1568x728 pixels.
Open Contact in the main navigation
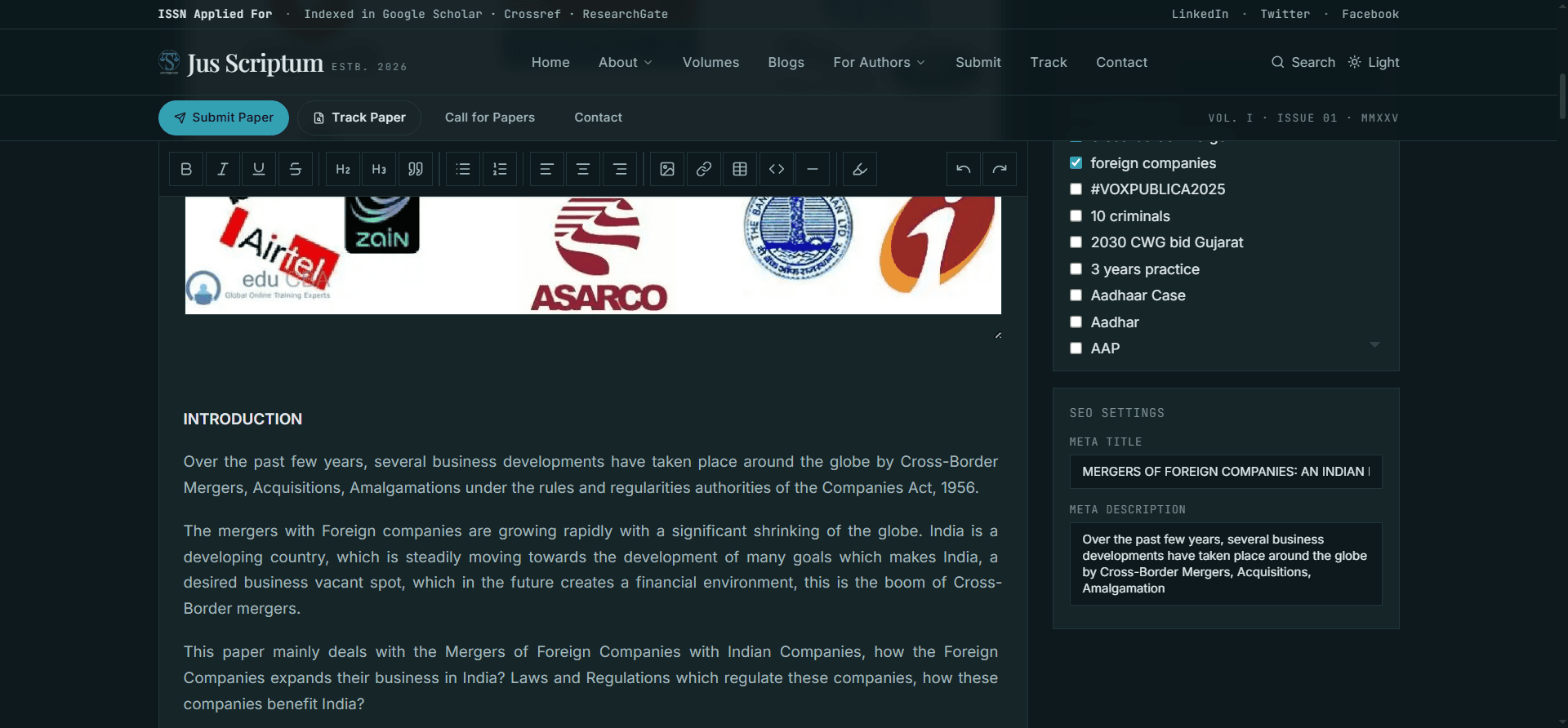[1121, 62]
